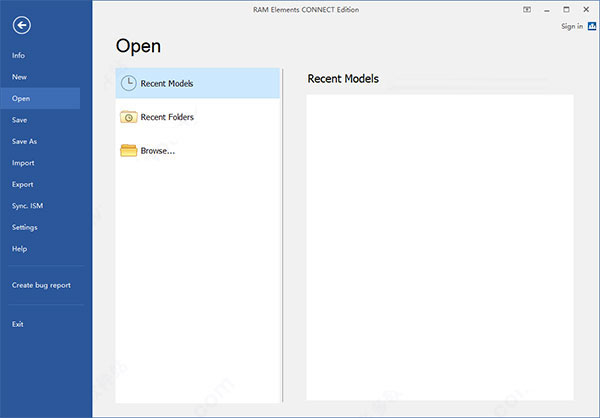Select New in the sidebar
The height and width of the screenshot is (418, 600).
click(19, 77)
